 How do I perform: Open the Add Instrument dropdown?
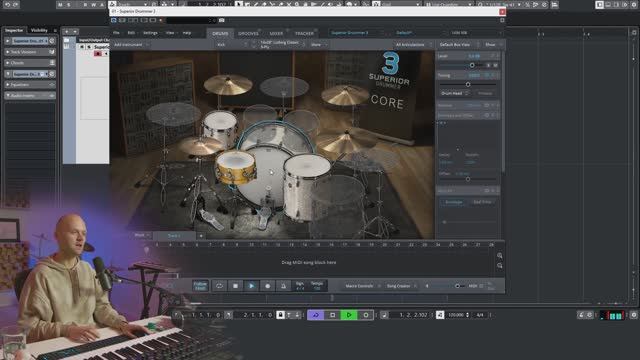click(x=131, y=44)
